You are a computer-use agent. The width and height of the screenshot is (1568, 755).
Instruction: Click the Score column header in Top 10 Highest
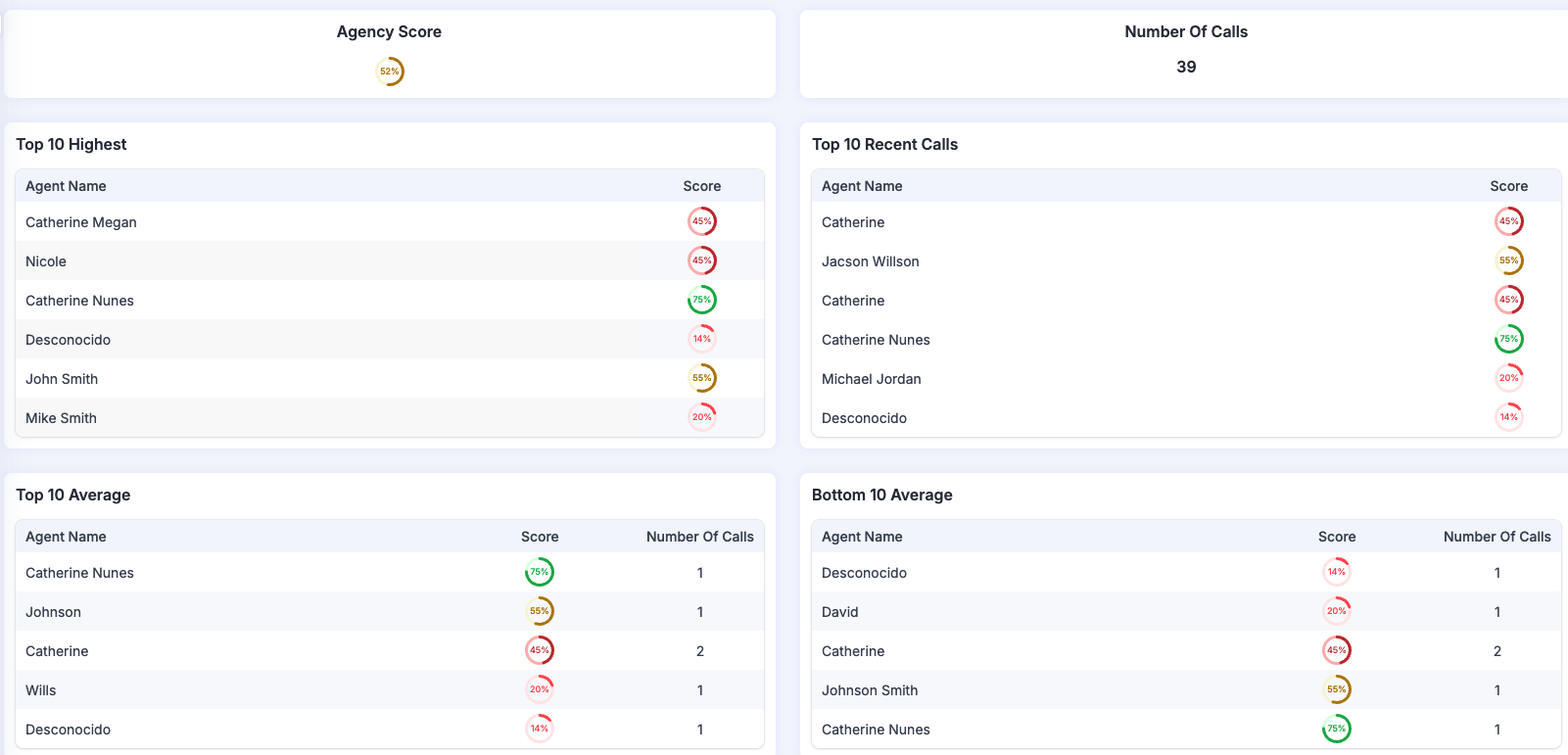tap(701, 186)
